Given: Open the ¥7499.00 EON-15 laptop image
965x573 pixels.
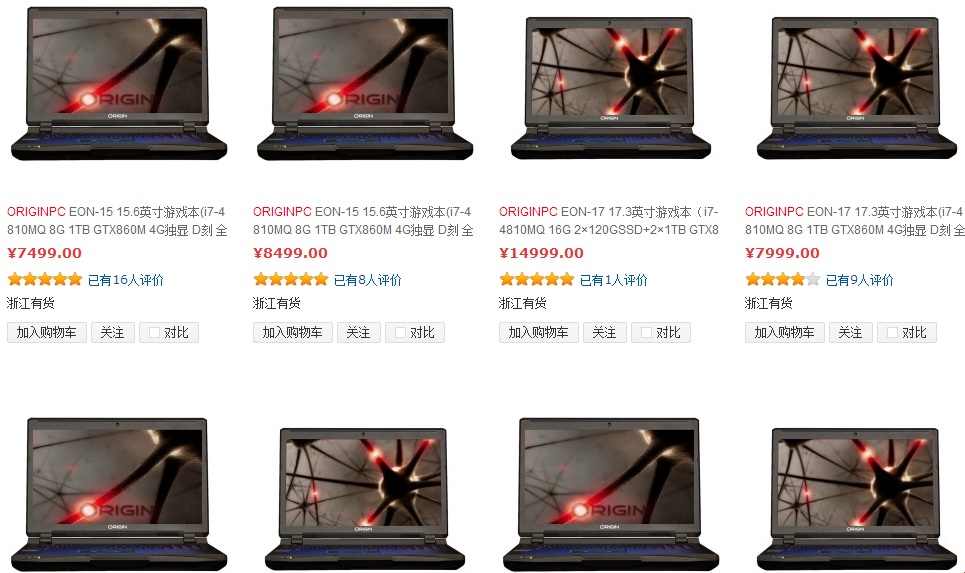Looking at the screenshot, I should [x=119, y=84].
